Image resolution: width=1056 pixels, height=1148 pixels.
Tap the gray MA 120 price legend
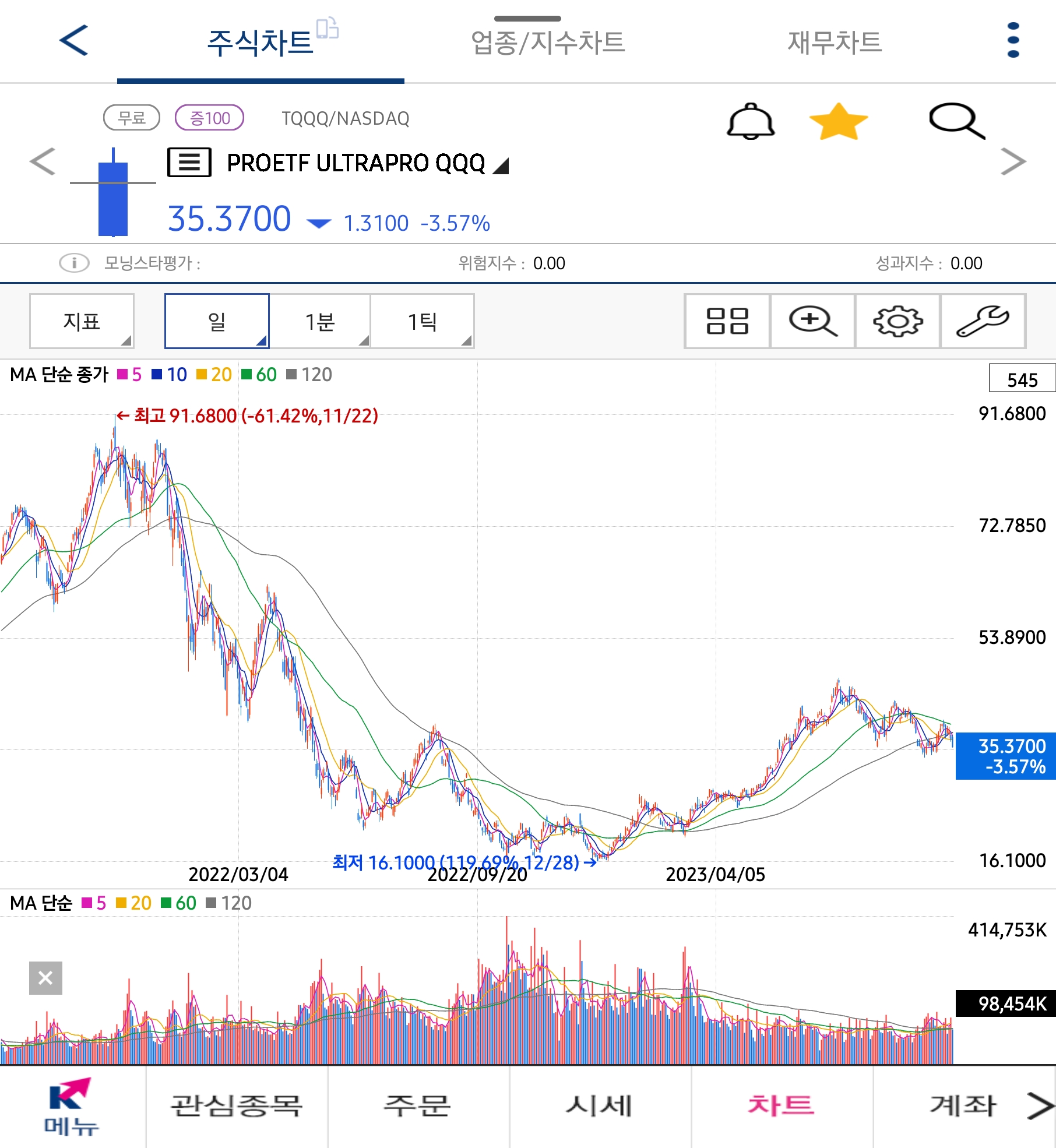click(309, 374)
